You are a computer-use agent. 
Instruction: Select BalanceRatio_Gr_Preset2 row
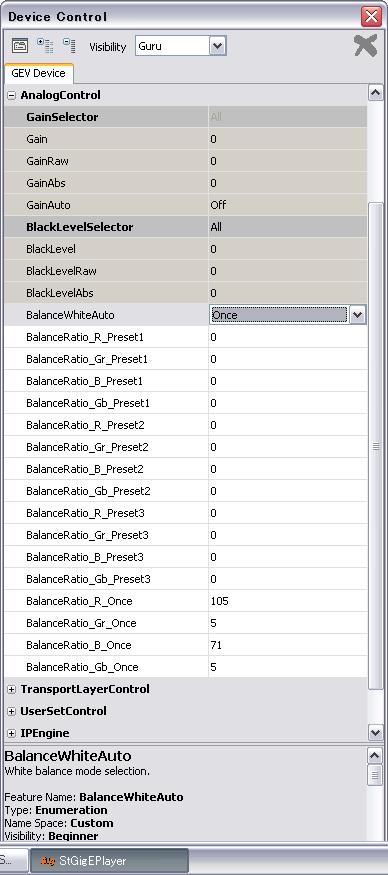click(185, 447)
